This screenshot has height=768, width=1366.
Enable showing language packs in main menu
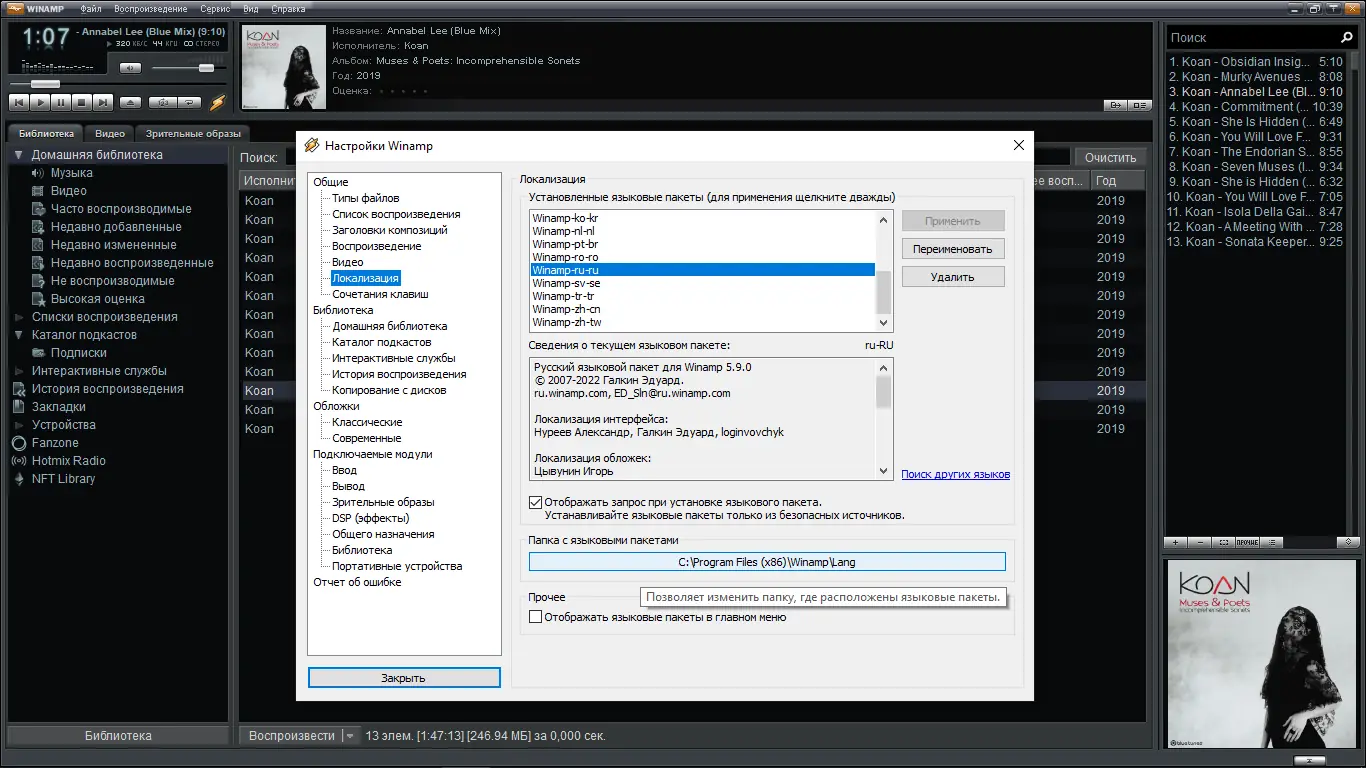(x=536, y=617)
